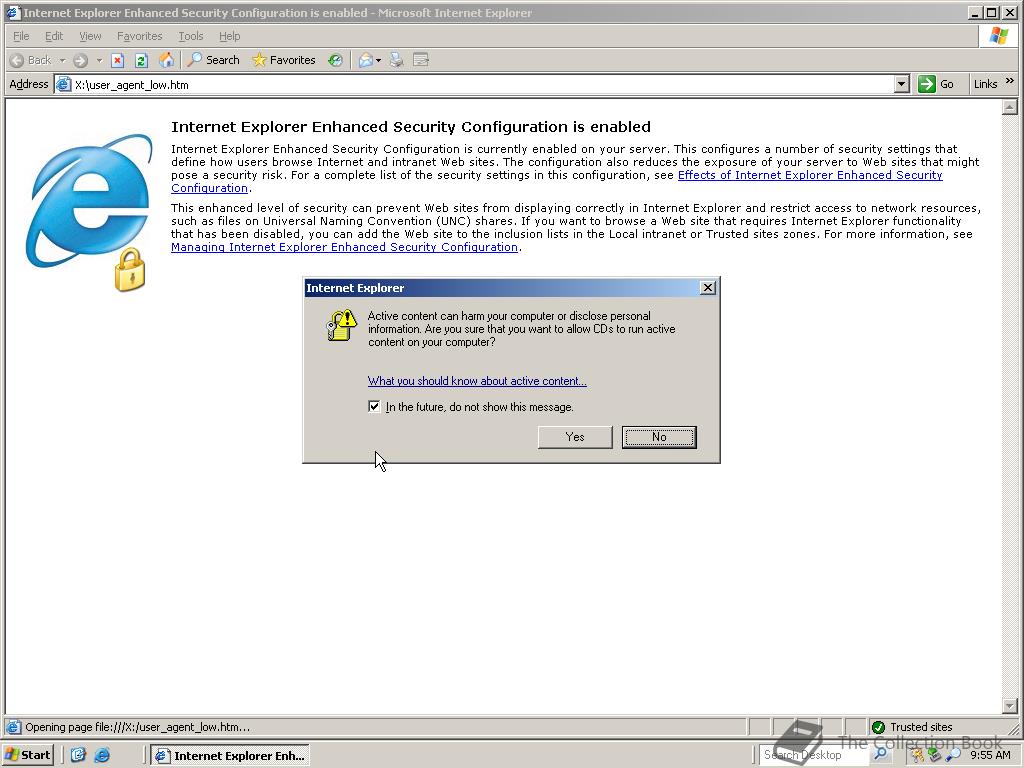Open the Favorites pane with the star button
Screen dimensions: 1024x768
tap(283, 60)
